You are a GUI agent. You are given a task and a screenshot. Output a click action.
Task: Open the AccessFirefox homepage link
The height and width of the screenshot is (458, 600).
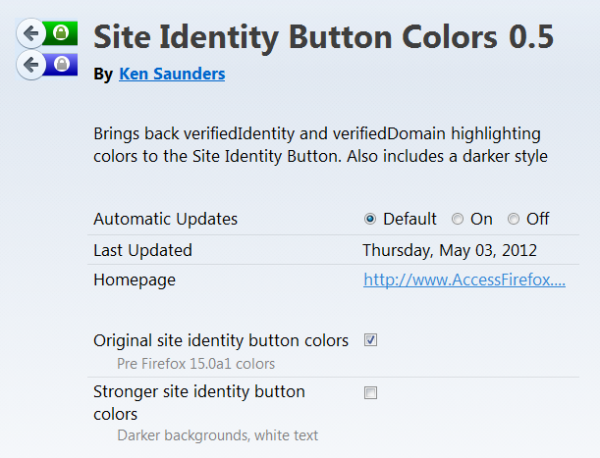(x=465, y=280)
